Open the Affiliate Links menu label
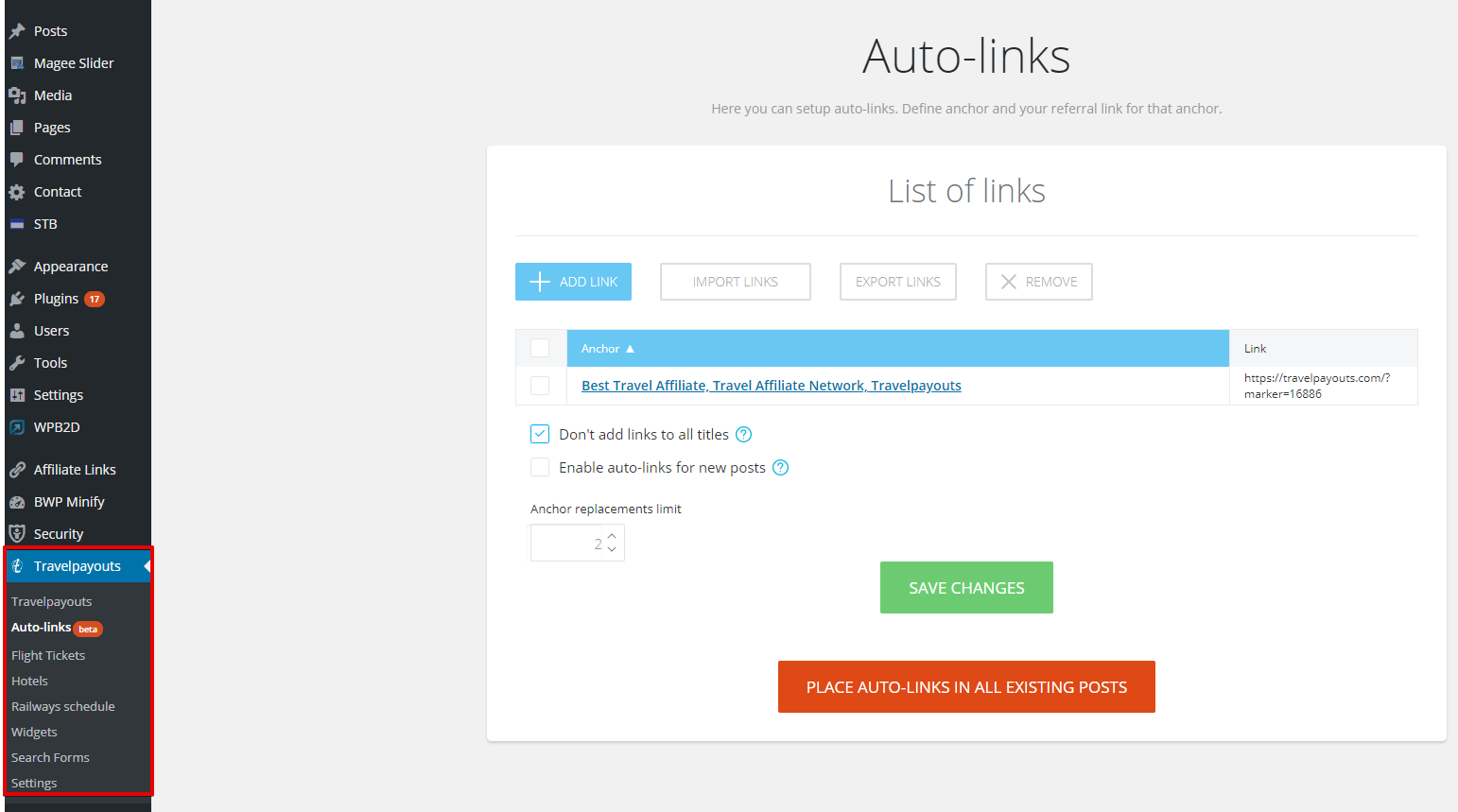The height and width of the screenshot is (812, 1458). coord(75,470)
